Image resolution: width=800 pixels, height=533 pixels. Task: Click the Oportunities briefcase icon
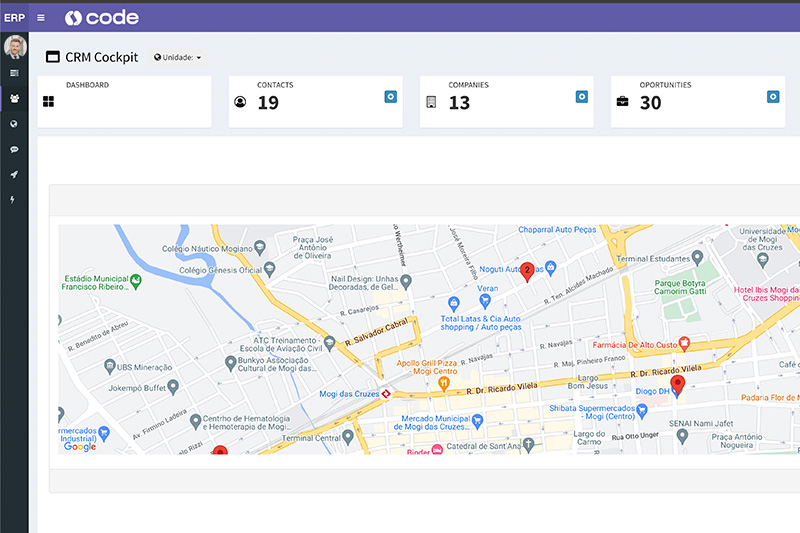622,102
